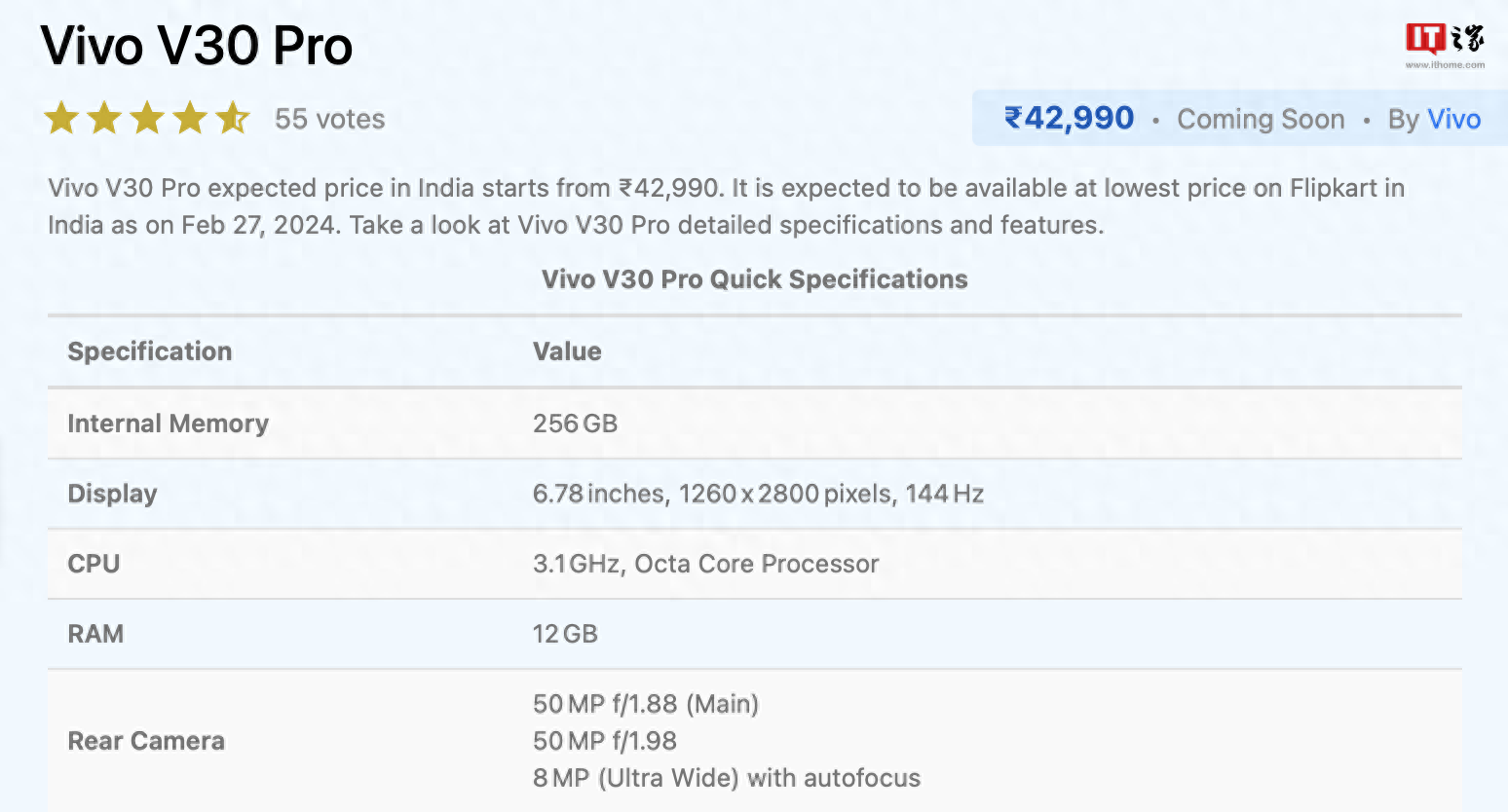Select the CPU specification row label
Screen dimensions: 1508x812
coord(94,564)
